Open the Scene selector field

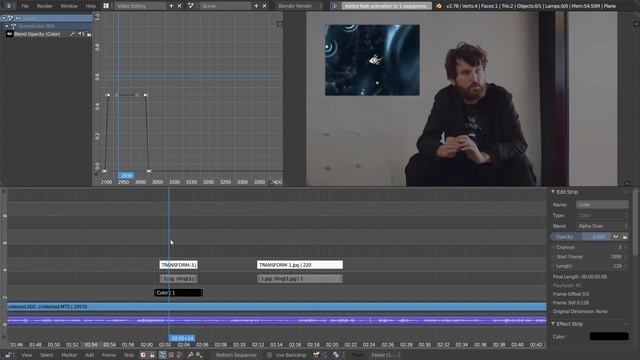point(224,6)
